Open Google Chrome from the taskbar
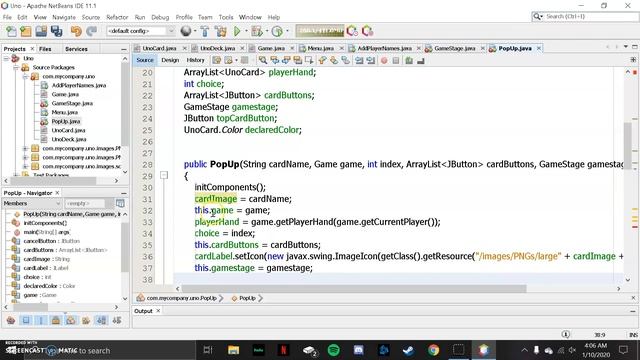The width and height of the screenshot is (640, 360). 433,350
